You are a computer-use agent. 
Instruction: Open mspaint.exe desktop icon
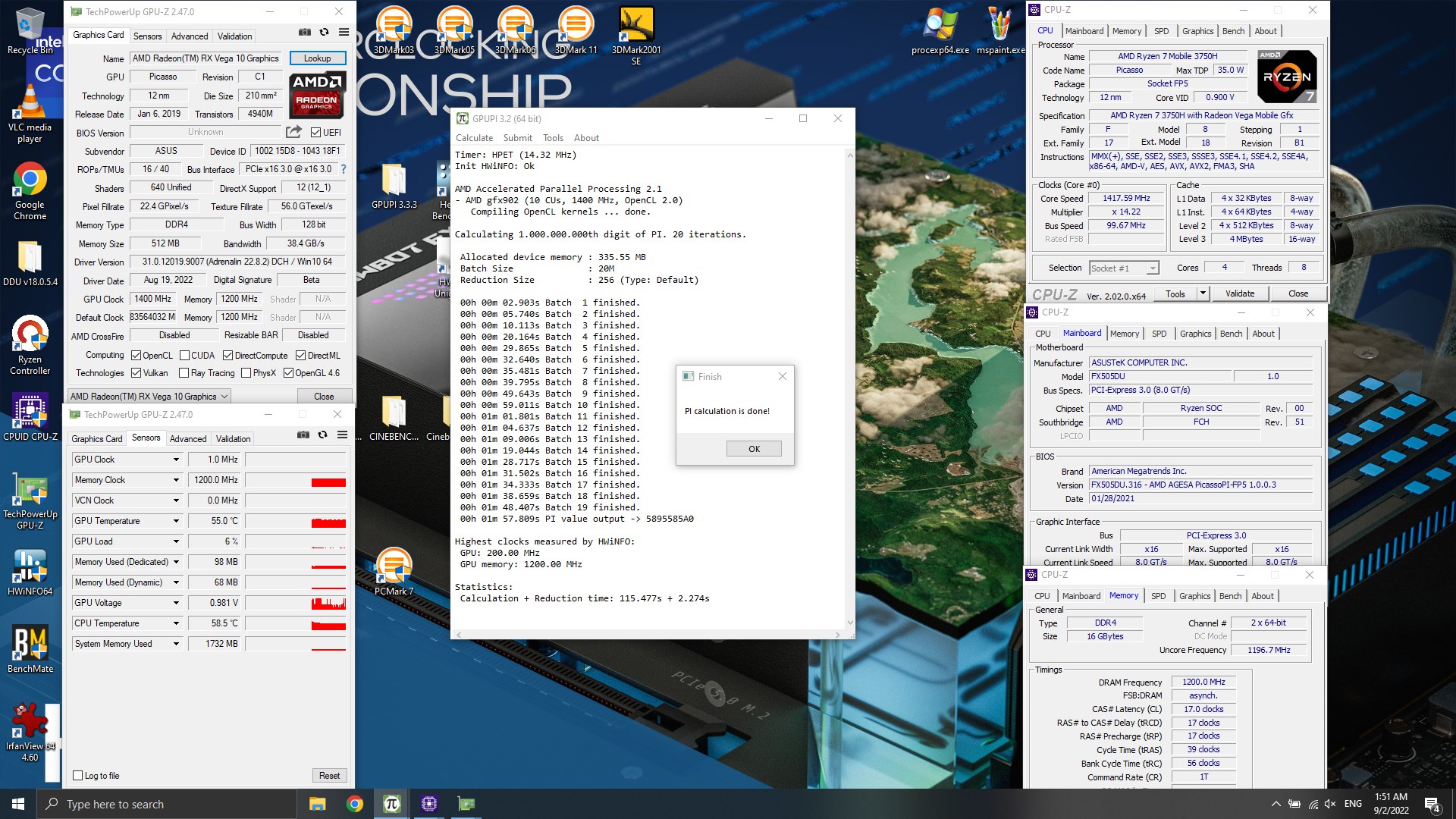coord(1000,30)
